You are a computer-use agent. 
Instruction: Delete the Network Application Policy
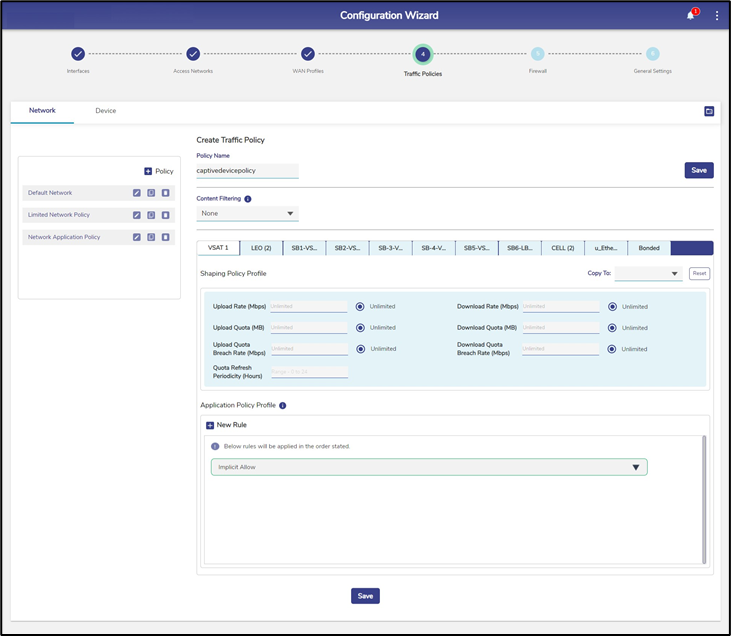click(x=166, y=237)
